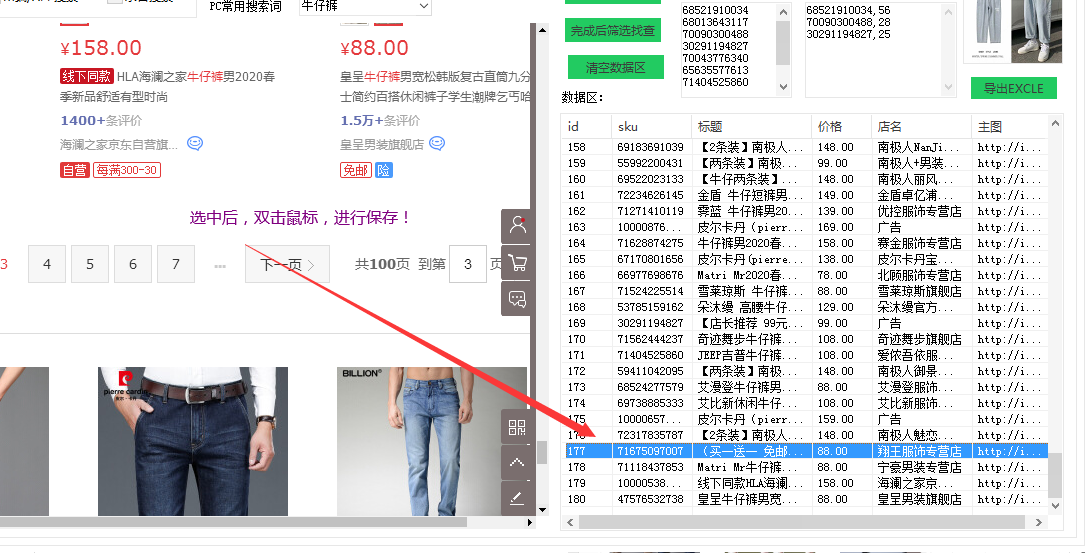Show the QR code icon in side toolbar

517,427
